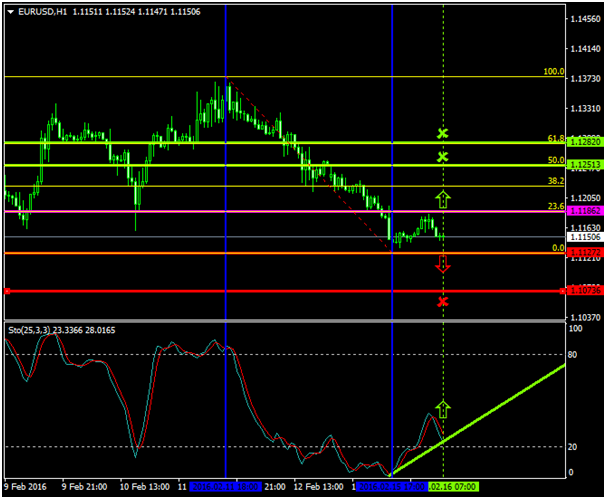Click the magenta 1.11862 price label

point(586,211)
